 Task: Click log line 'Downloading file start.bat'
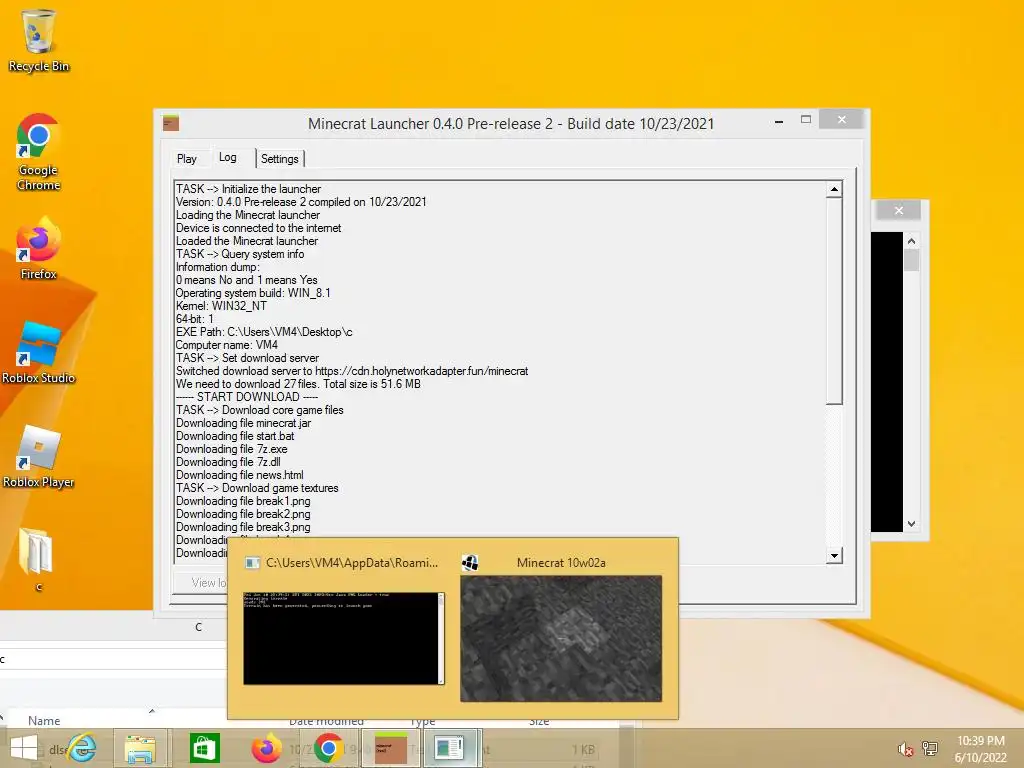coord(235,436)
